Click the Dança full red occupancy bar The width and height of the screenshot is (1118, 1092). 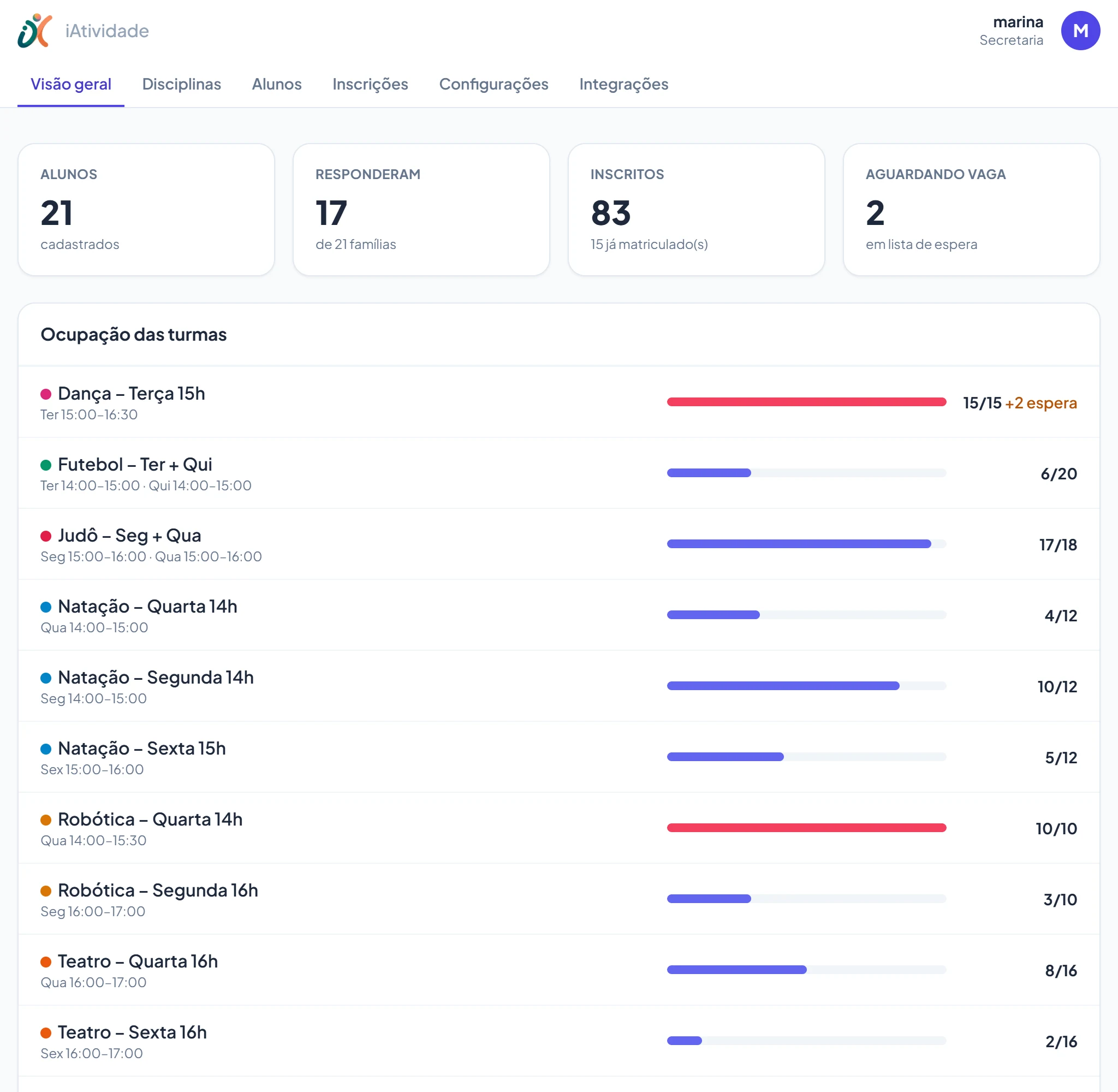806,402
